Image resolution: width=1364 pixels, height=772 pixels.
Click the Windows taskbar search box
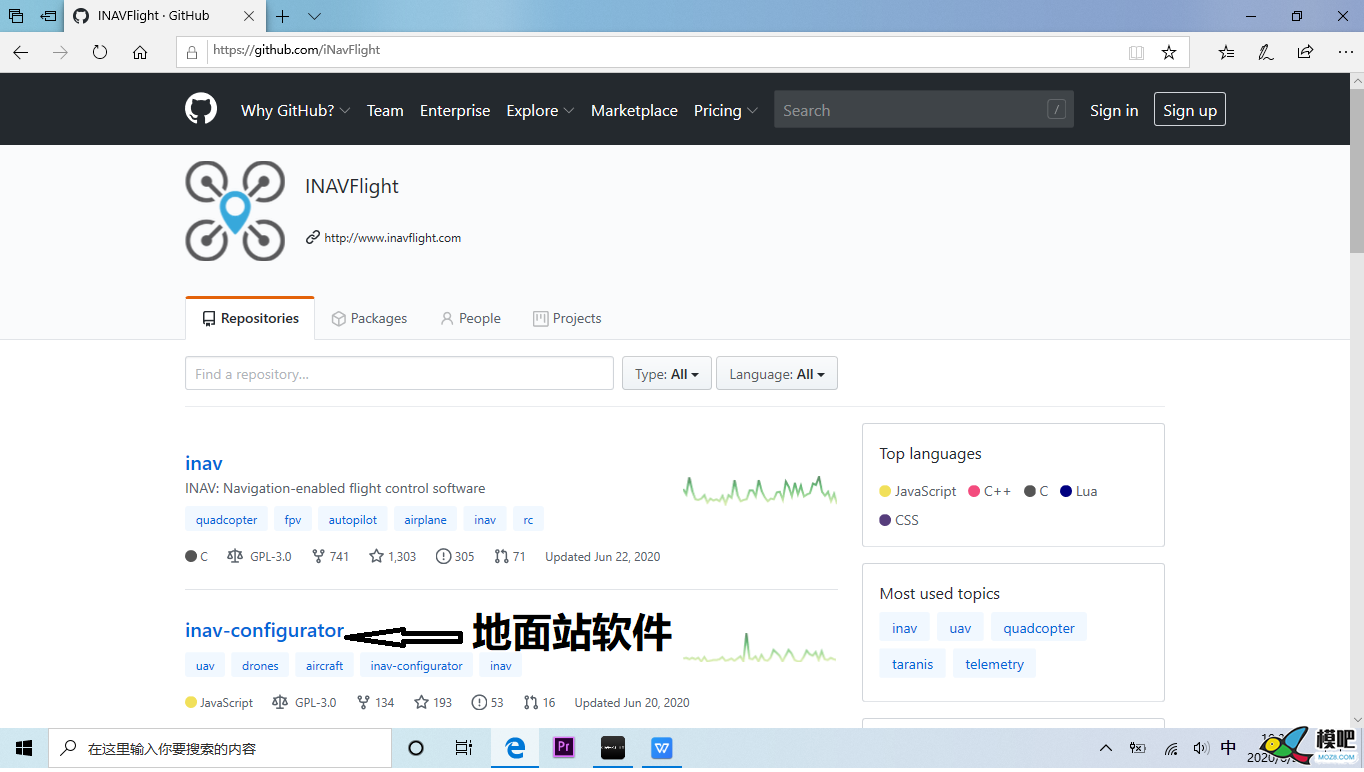[220, 748]
